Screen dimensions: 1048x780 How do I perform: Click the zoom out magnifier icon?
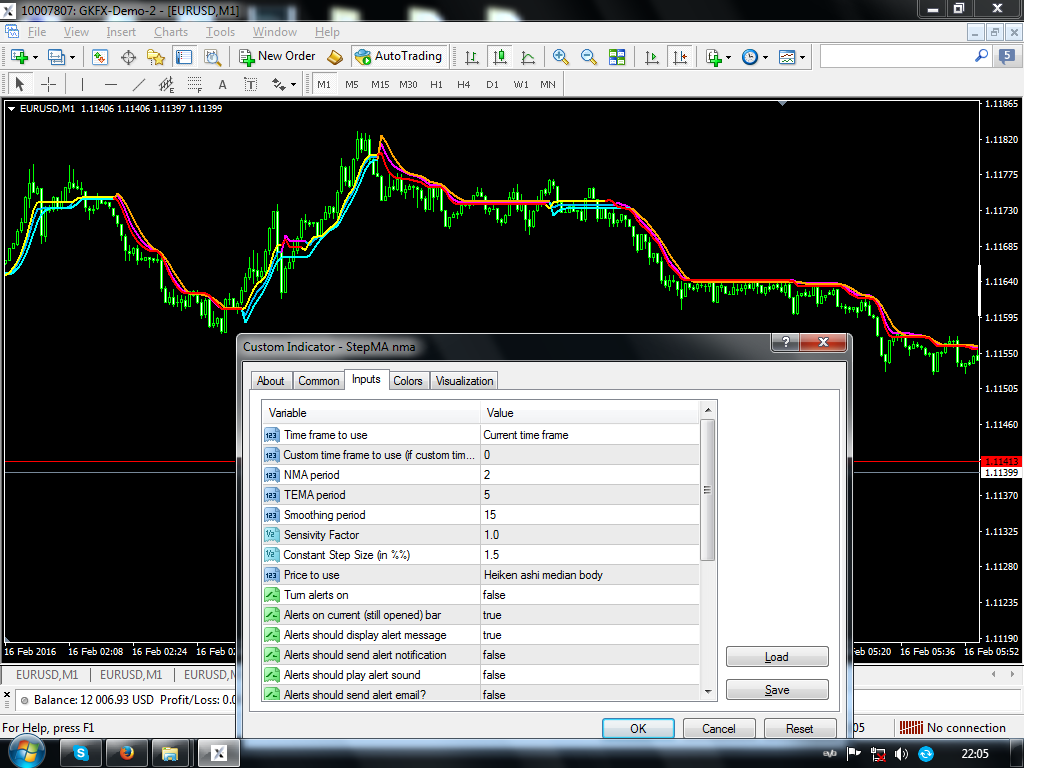coord(588,57)
